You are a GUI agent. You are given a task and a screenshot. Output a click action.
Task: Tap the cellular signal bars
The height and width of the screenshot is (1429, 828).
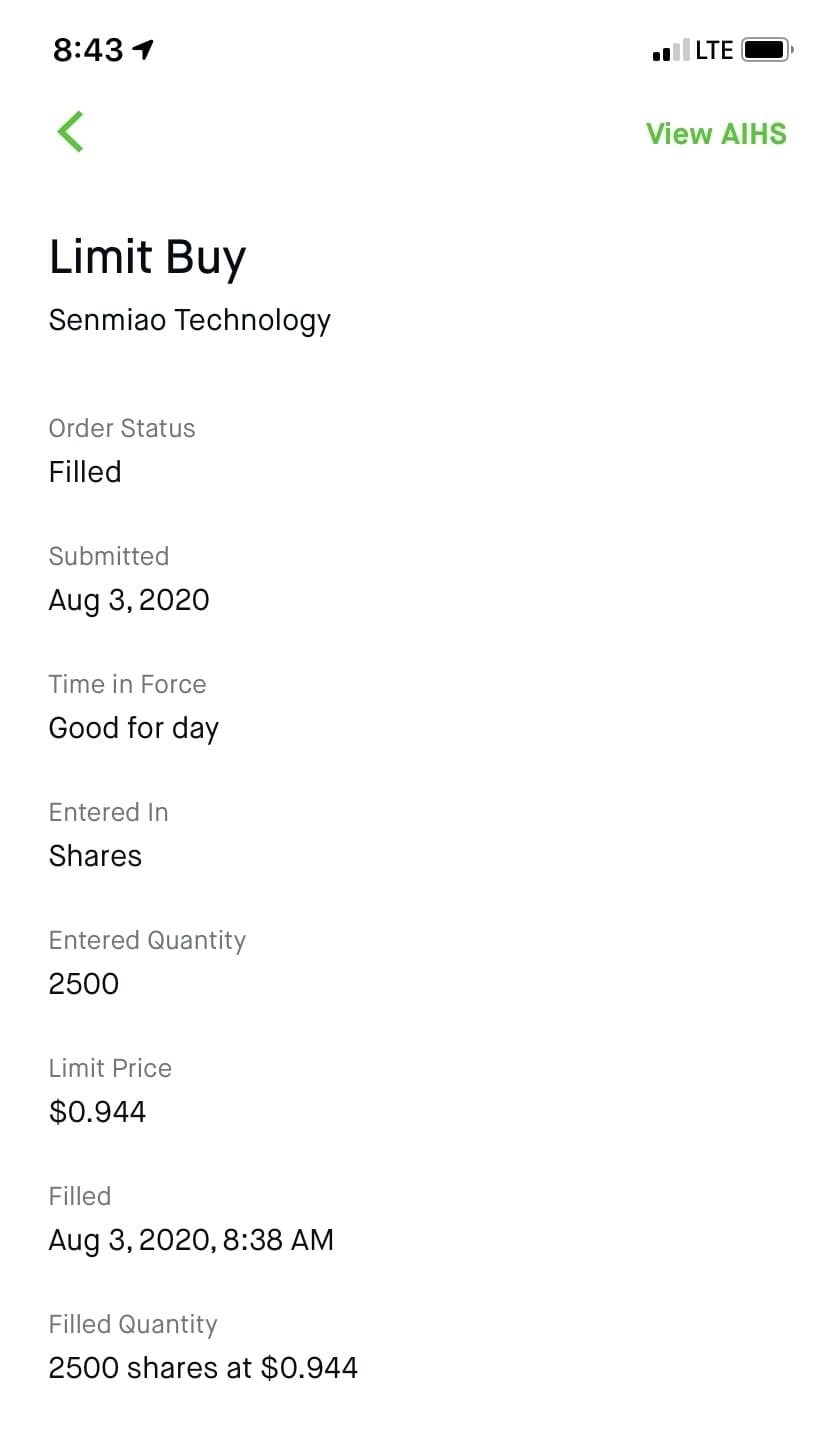point(669,50)
